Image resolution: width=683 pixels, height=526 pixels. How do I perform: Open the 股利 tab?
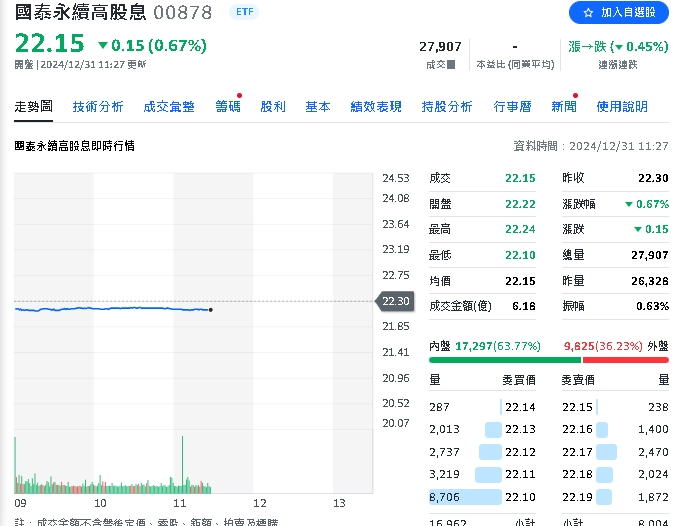pos(273,107)
